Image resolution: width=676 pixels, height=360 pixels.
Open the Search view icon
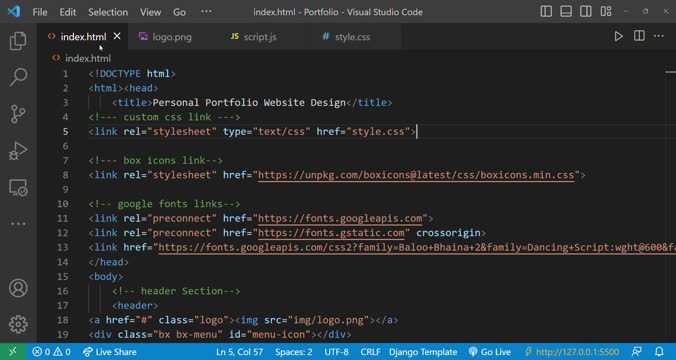18,77
